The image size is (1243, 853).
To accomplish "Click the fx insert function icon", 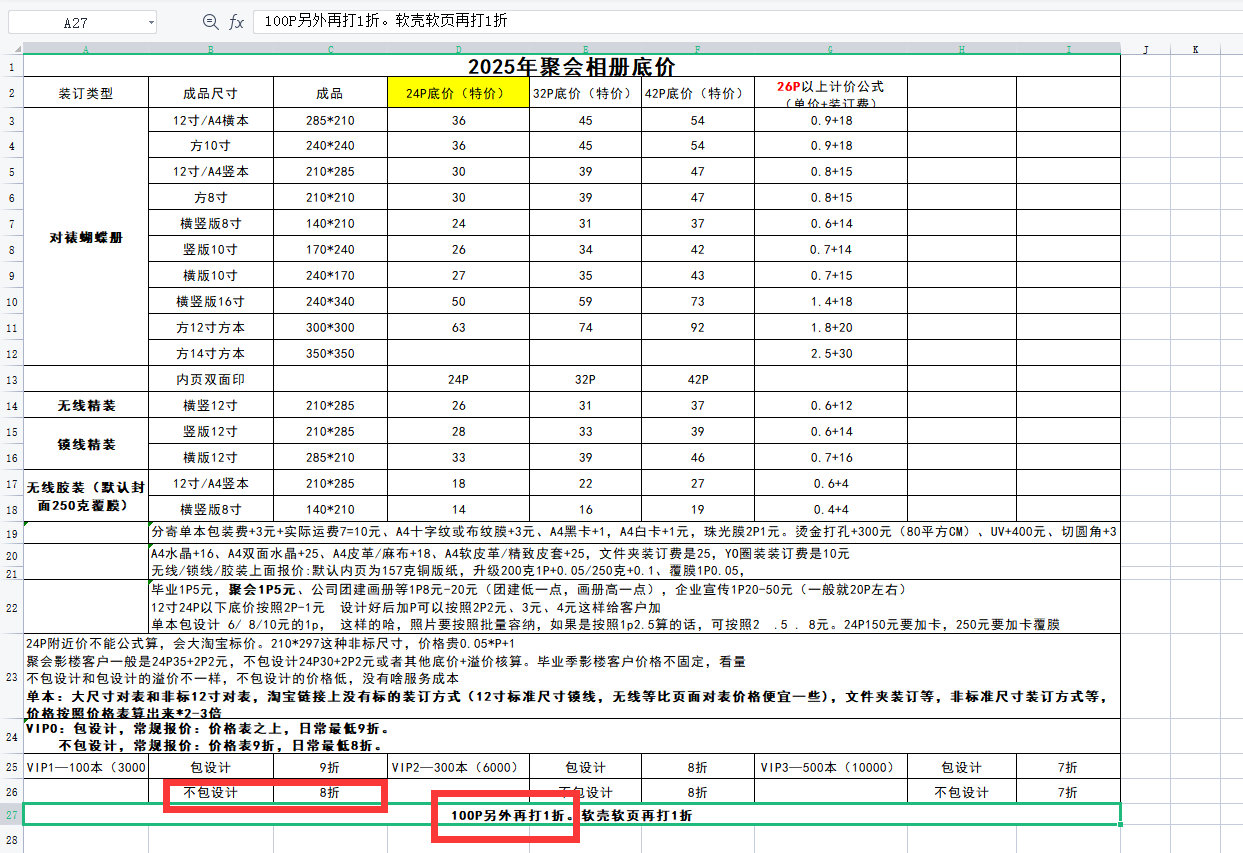I will coord(236,22).
